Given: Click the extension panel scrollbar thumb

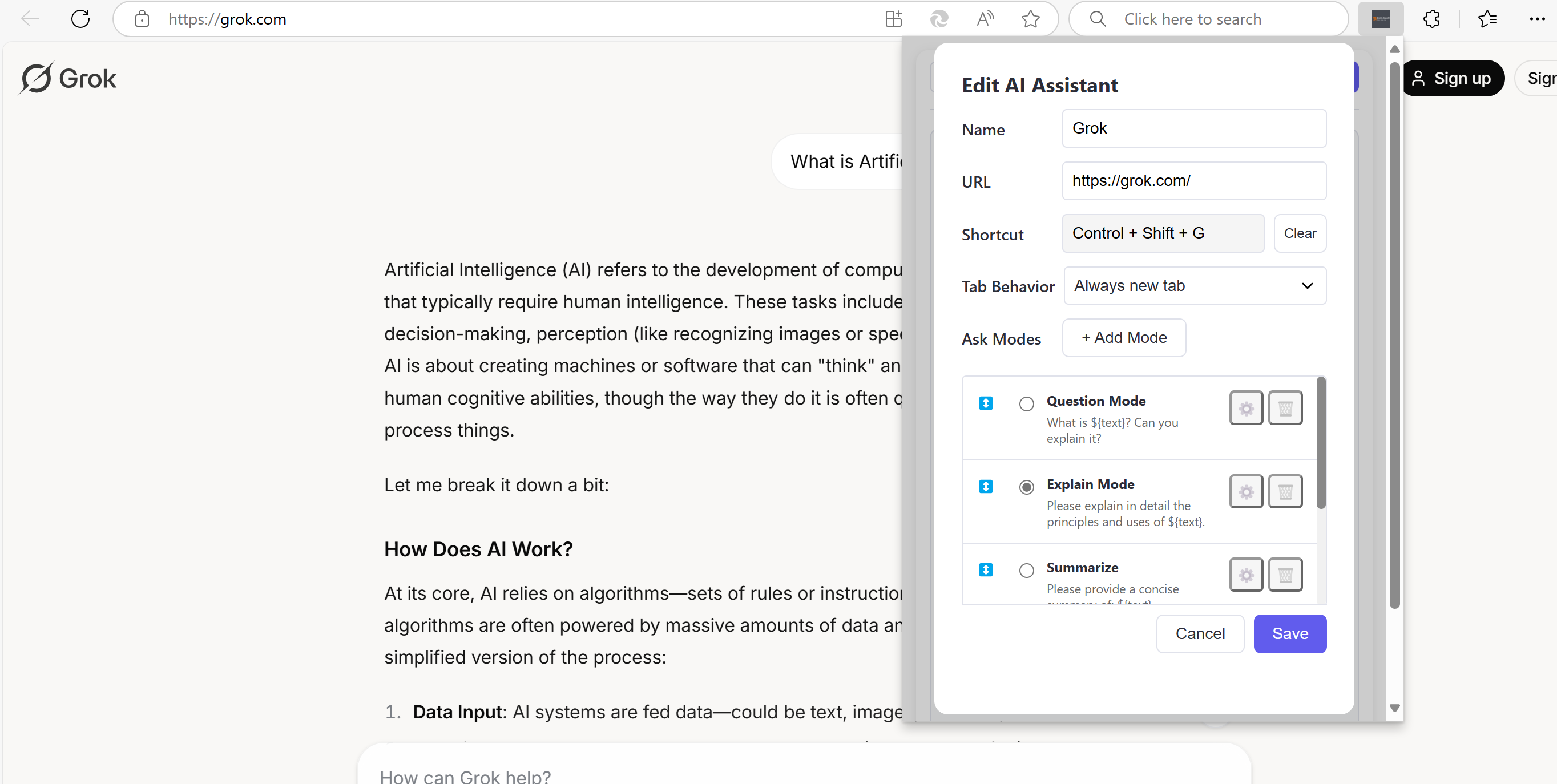Looking at the screenshot, I should point(1394,336).
